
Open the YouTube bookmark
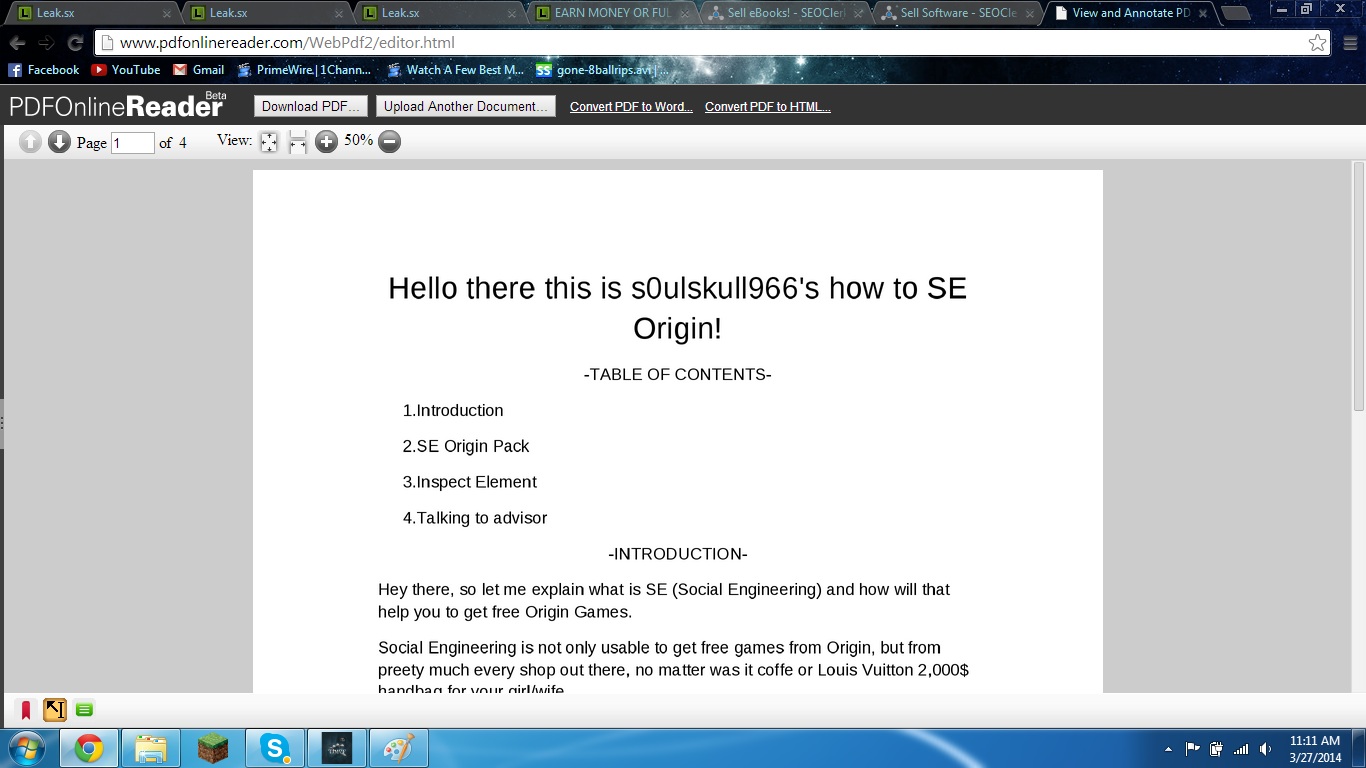(x=126, y=70)
